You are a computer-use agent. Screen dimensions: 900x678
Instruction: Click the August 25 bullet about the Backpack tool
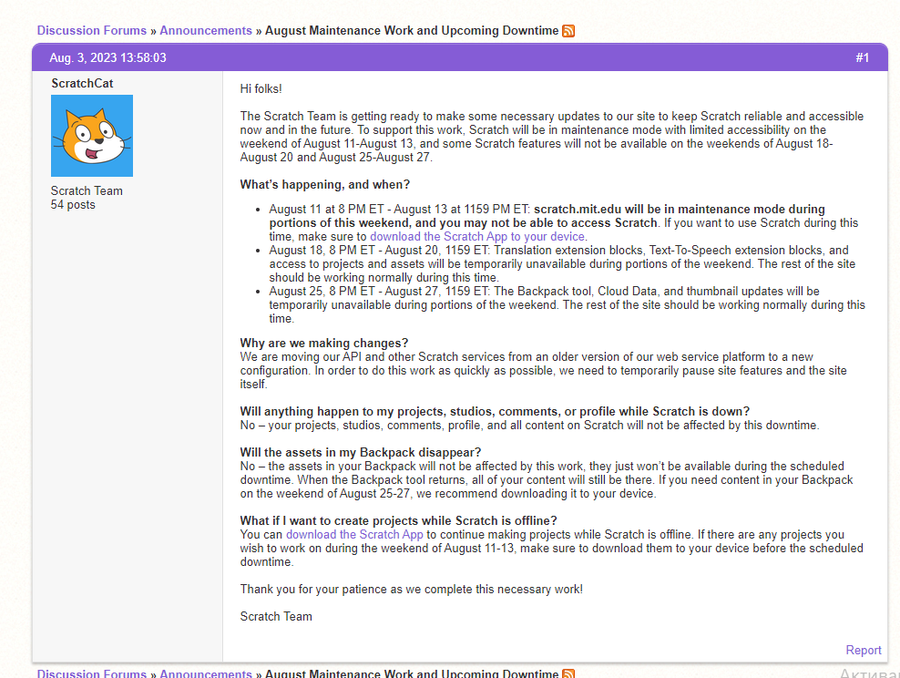coord(567,305)
